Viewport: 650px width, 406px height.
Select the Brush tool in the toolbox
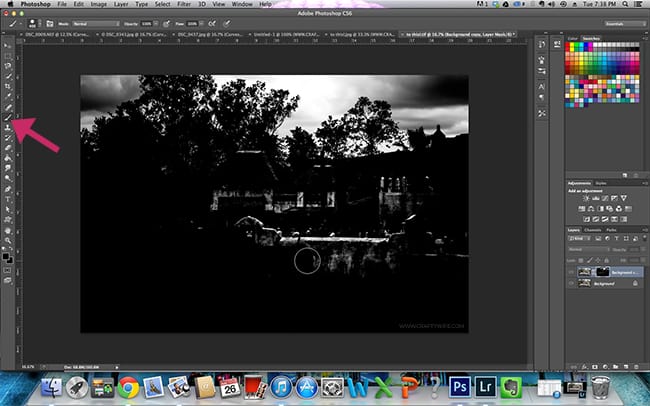pyautogui.click(x=7, y=117)
